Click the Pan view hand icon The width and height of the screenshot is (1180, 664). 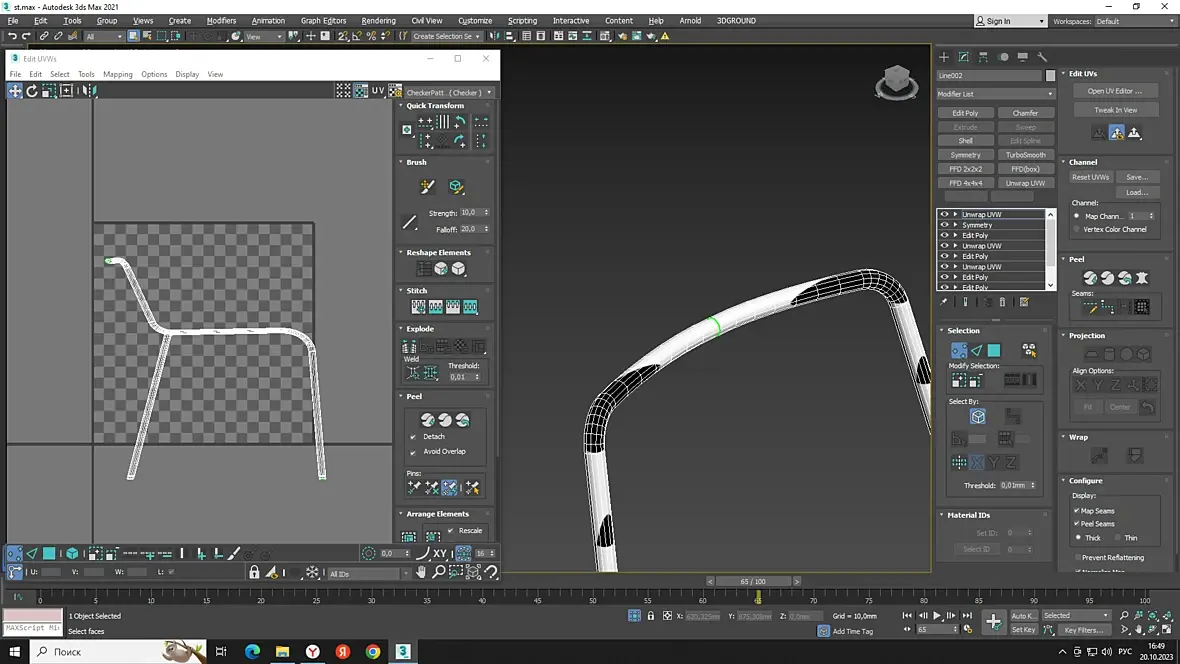(x=421, y=573)
